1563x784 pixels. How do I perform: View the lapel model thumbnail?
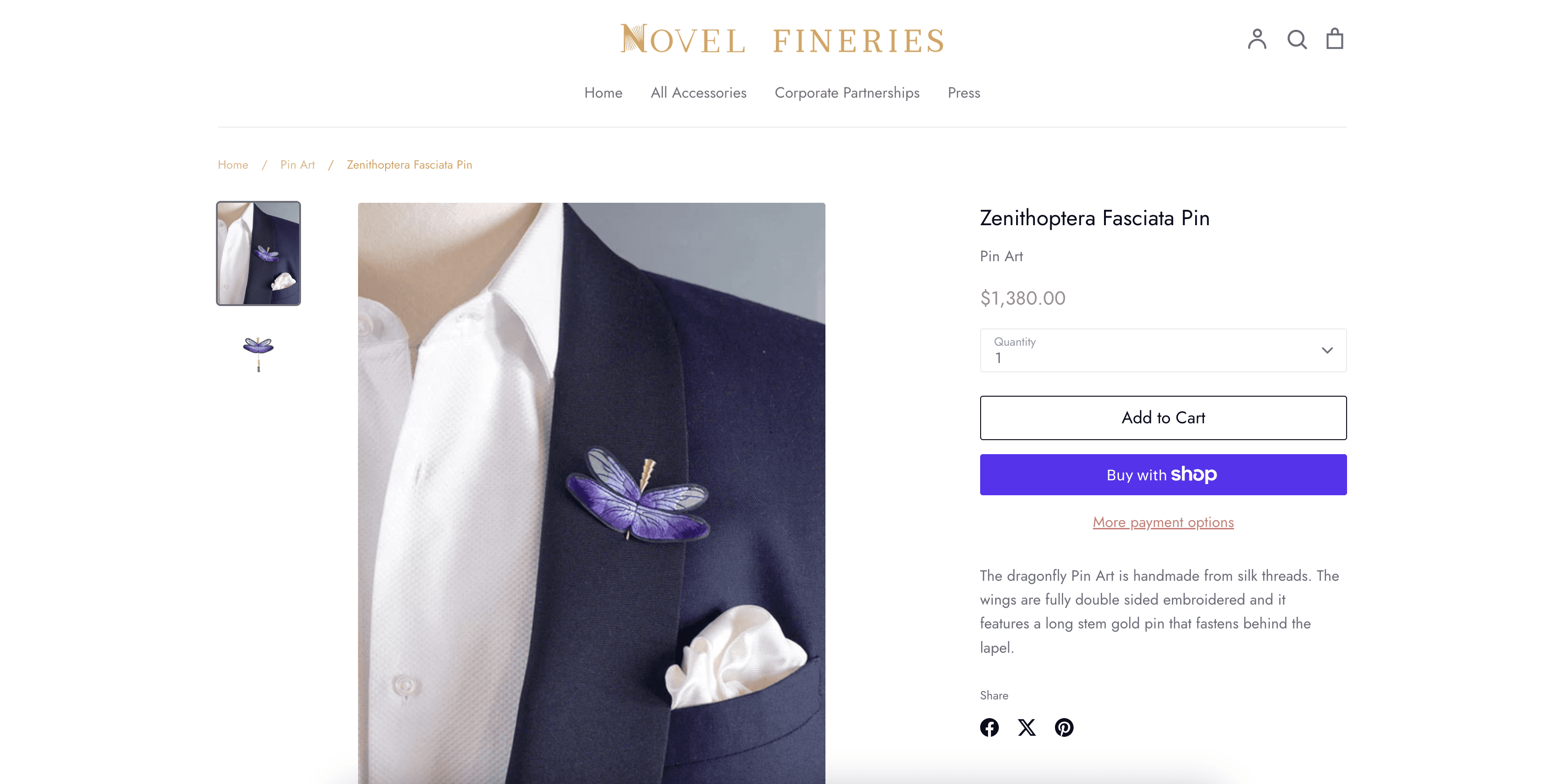(258, 254)
